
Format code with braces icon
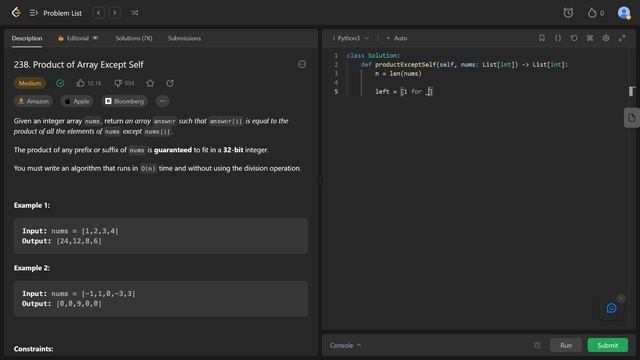click(558, 38)
